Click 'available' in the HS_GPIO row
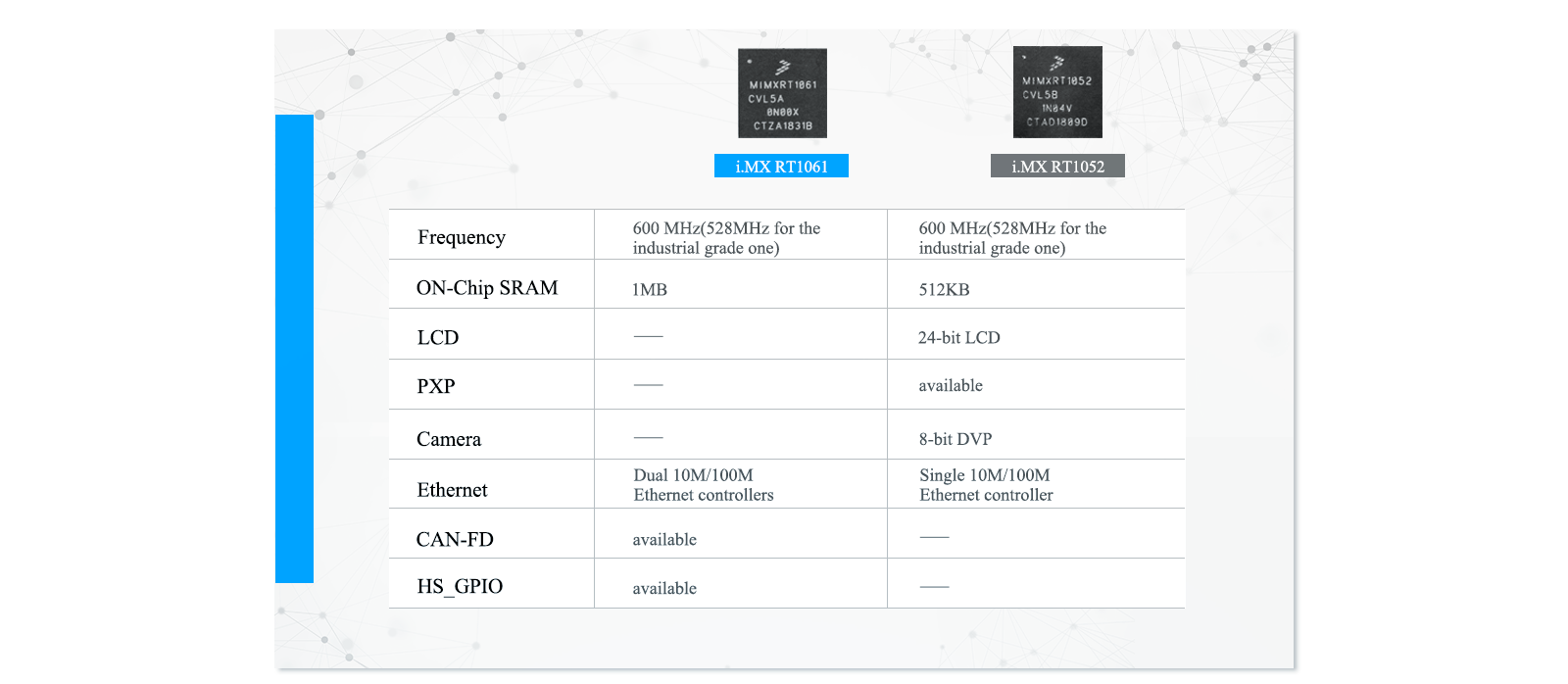This screenshot has height=684, width=1568. point(664,588)
